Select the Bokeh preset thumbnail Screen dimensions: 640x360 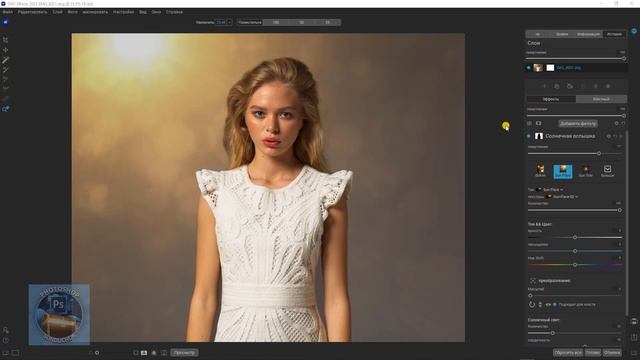point(540,171)
